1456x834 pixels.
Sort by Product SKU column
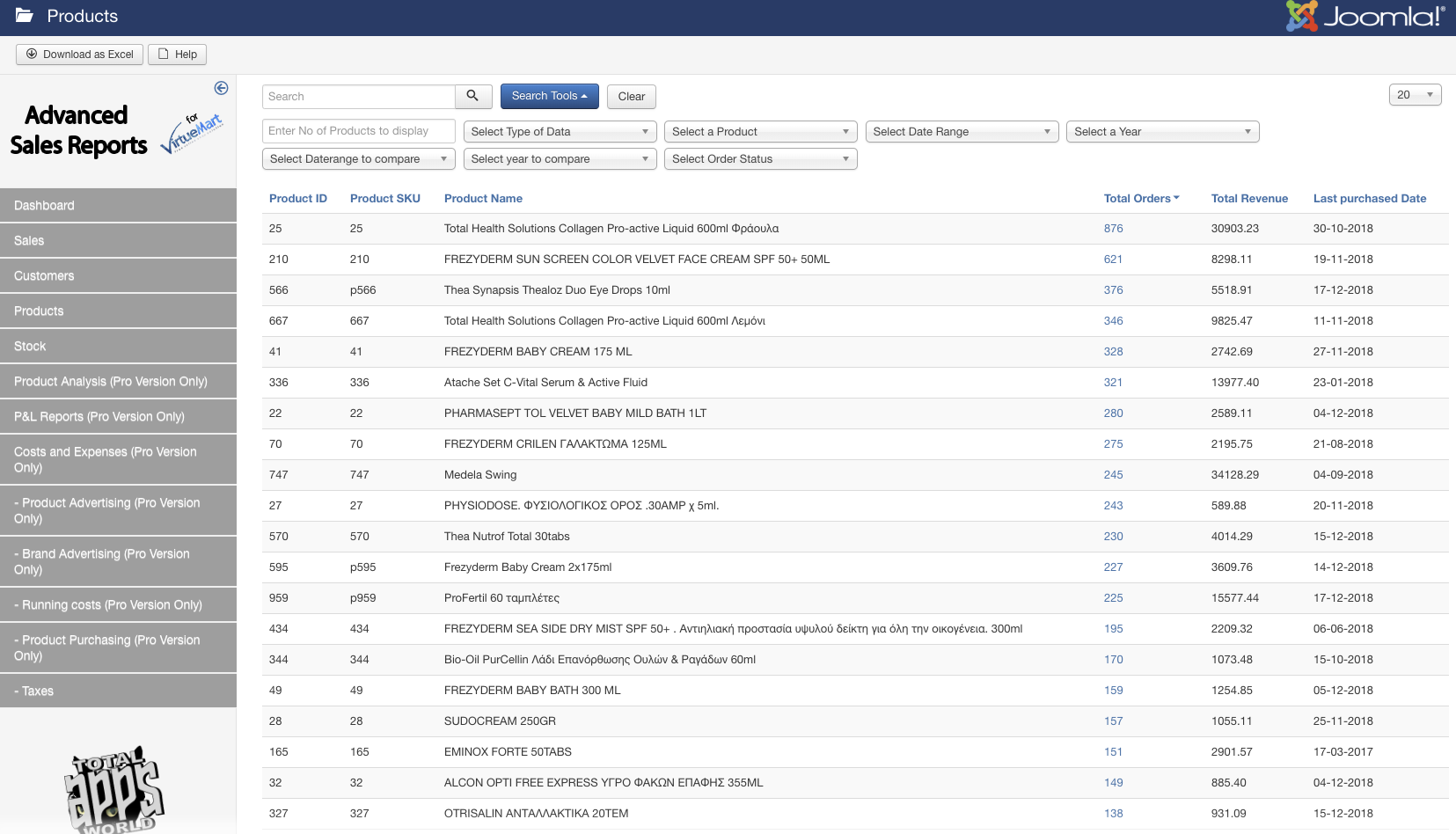coord(384,199)
